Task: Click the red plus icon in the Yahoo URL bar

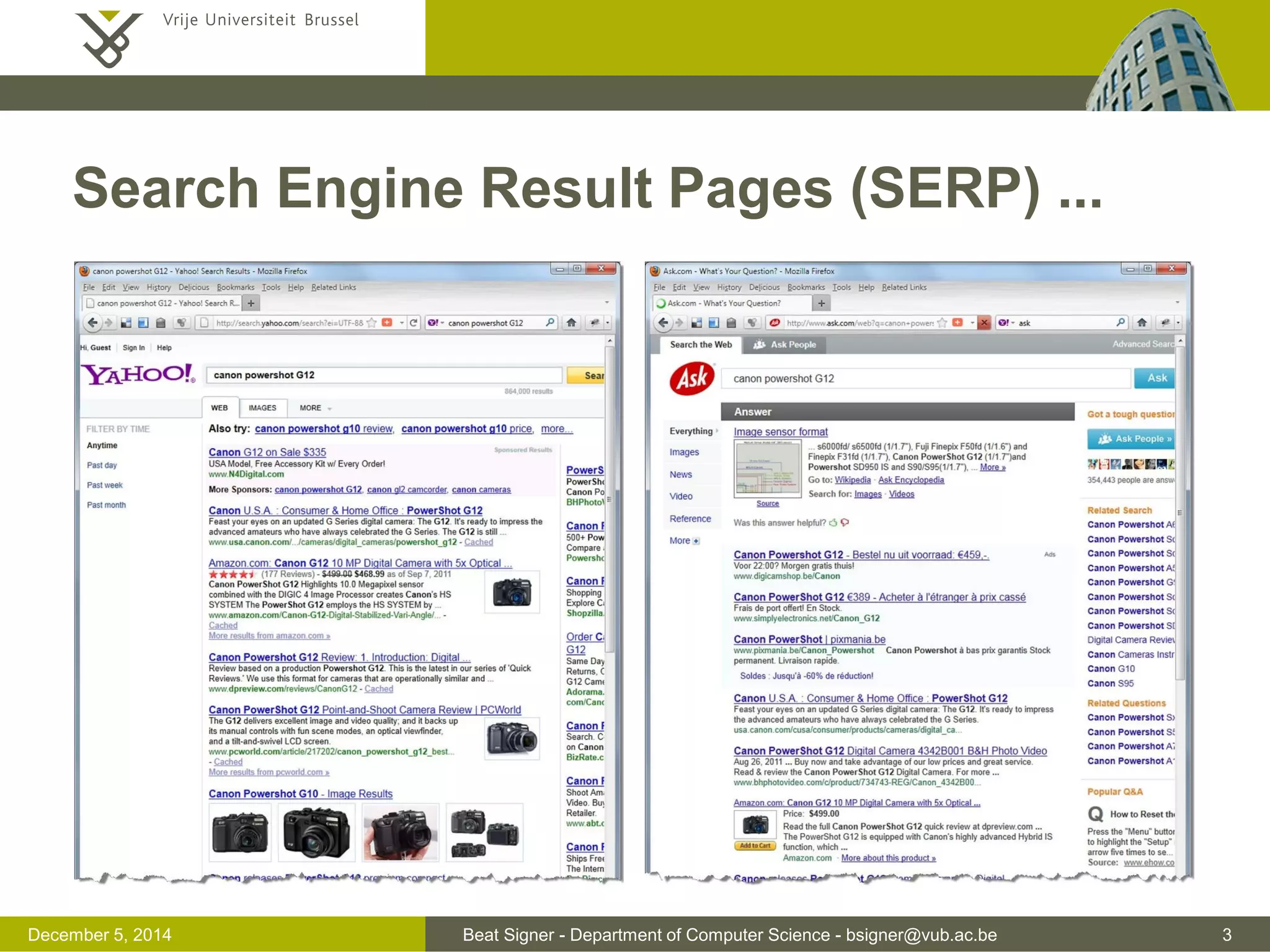Action: [387, 322]
